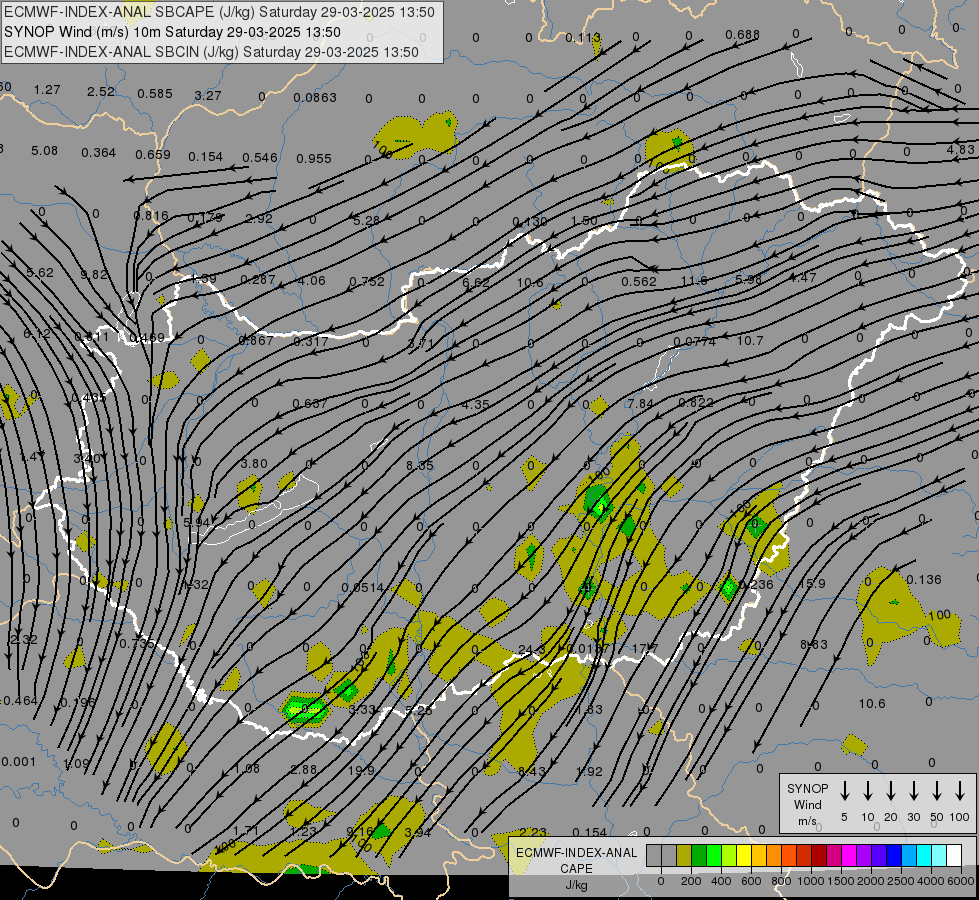Click the map value 3.80
Image resolution: width=979 pixels, height=900 pixels.
pos(253,463)
